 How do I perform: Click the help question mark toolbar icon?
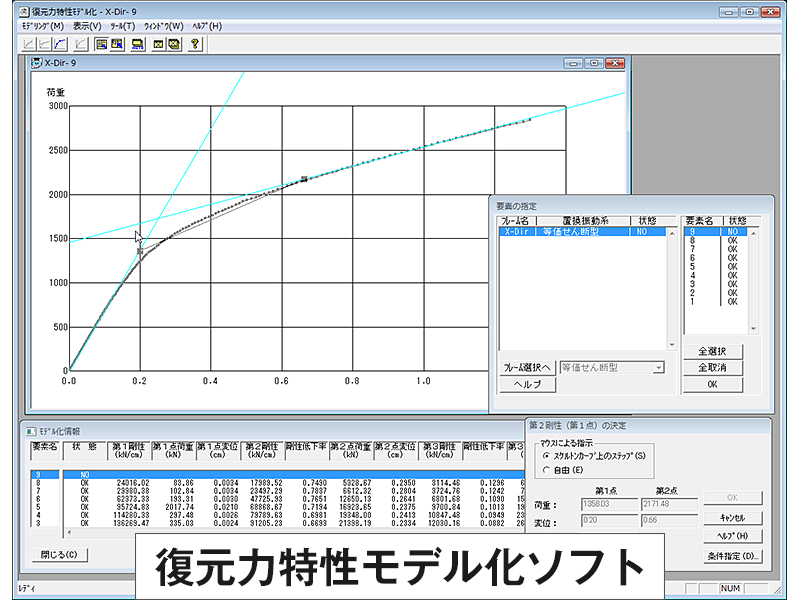[194, 44]
